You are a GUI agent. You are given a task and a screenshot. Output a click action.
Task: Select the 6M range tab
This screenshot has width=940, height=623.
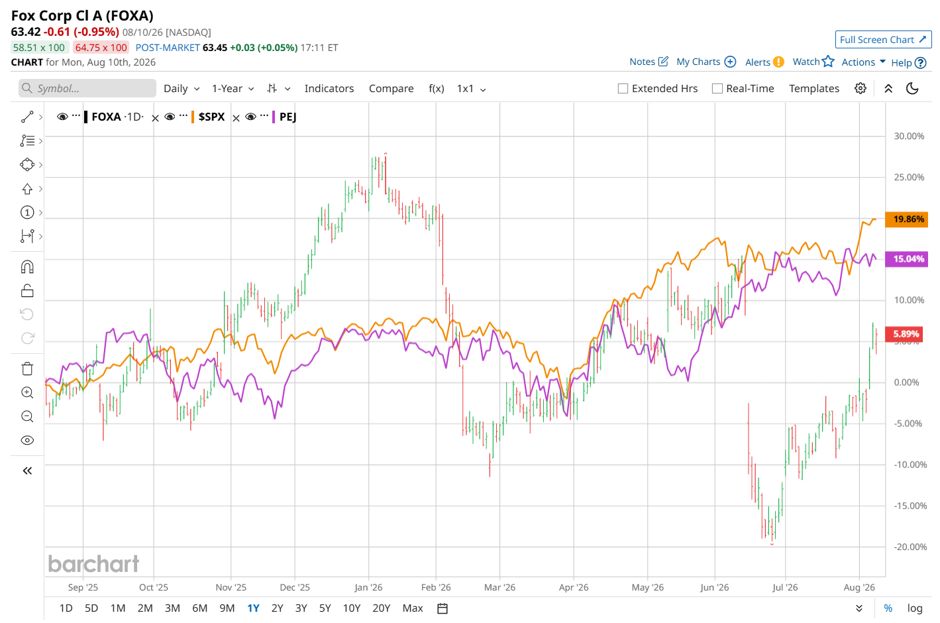coord(200,608)
